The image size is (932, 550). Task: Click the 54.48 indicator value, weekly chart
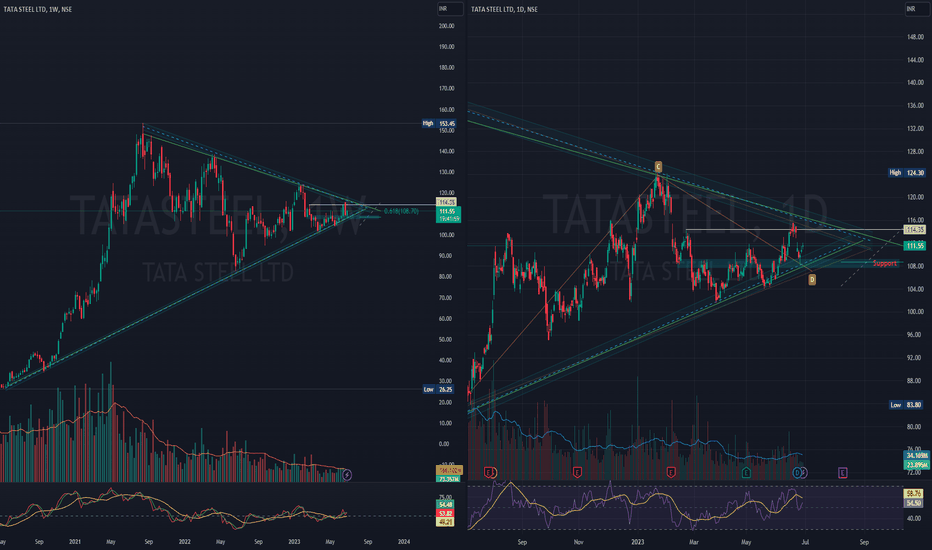pos(445,504)
